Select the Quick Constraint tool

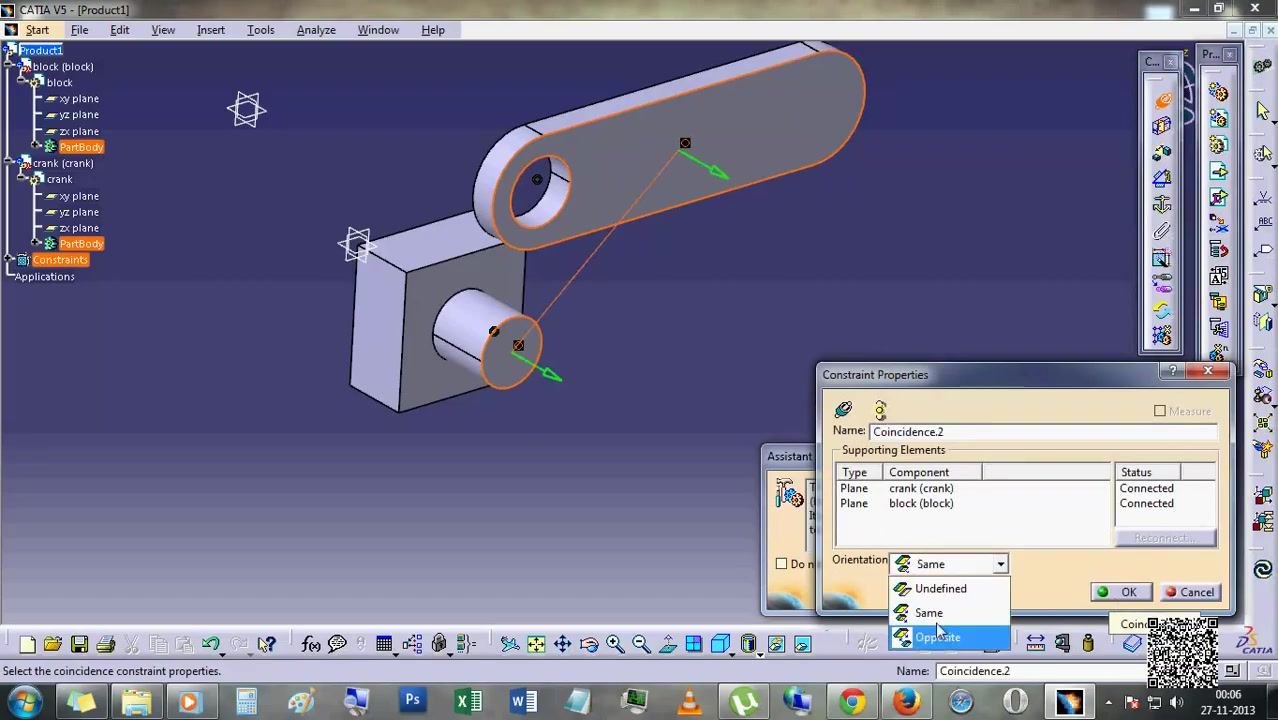(1162, 257)
